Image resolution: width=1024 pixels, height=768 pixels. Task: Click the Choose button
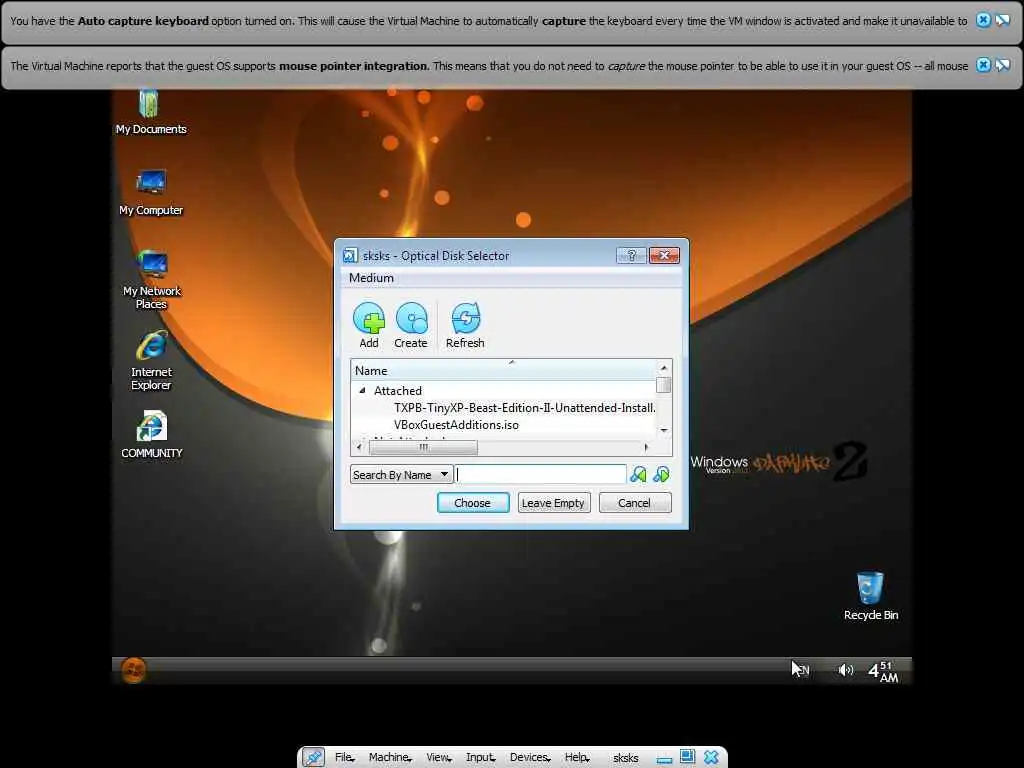click(473, 503)
